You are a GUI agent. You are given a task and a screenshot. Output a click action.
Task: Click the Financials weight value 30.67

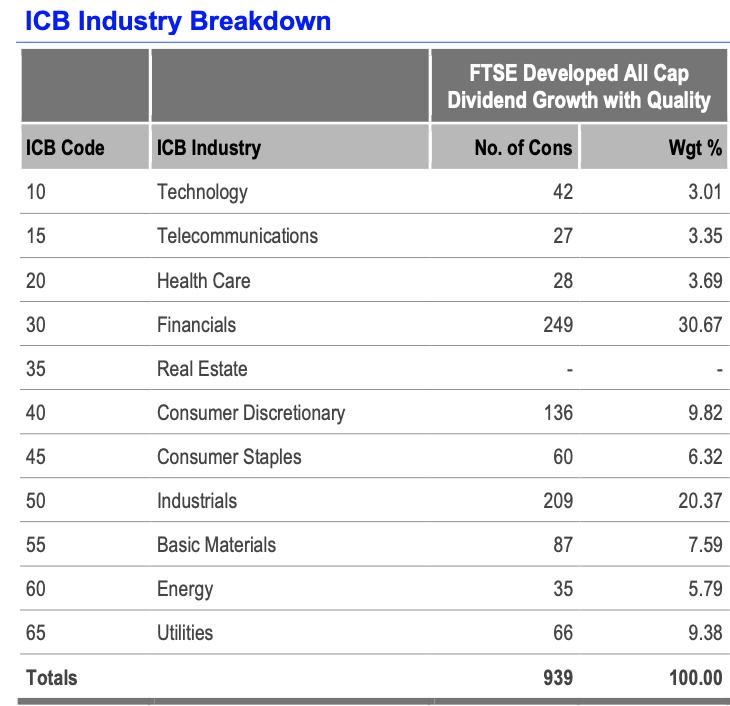tap(700, 324)
